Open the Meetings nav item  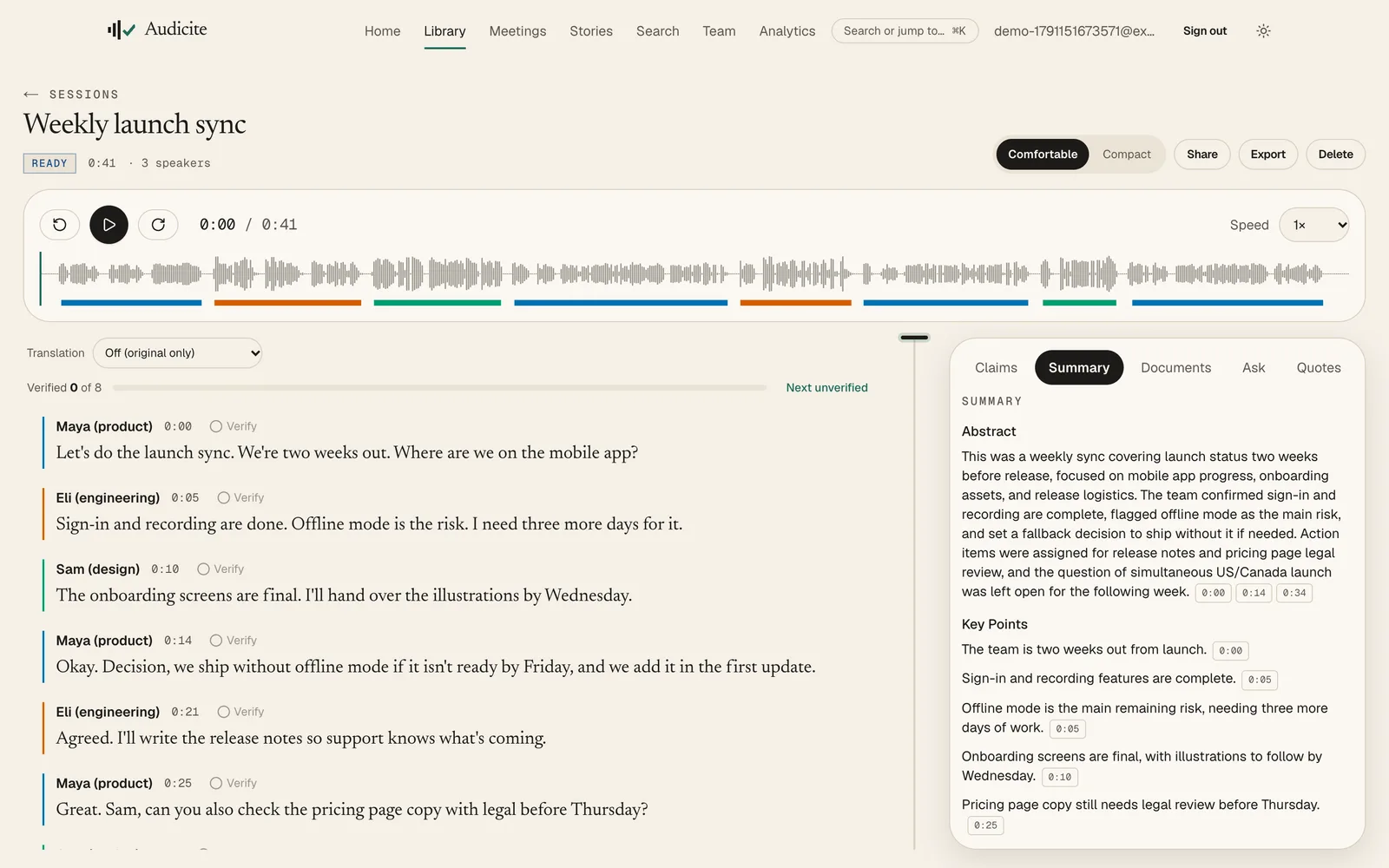coord(517,31)
